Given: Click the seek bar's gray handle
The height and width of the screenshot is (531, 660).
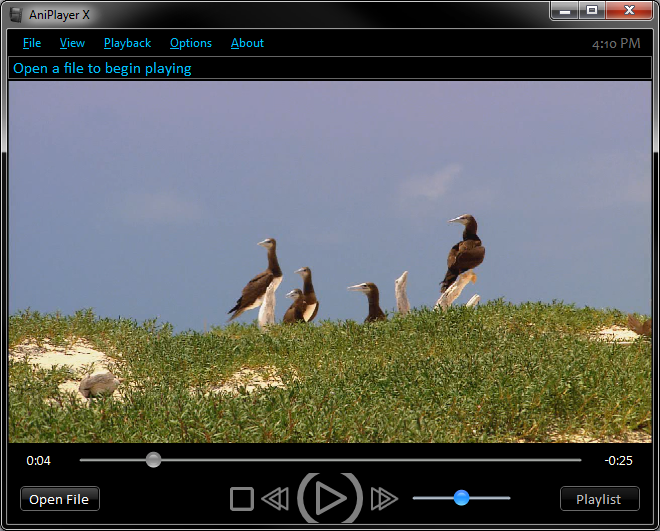Looking at the screenshot, I should coord(153,460).
